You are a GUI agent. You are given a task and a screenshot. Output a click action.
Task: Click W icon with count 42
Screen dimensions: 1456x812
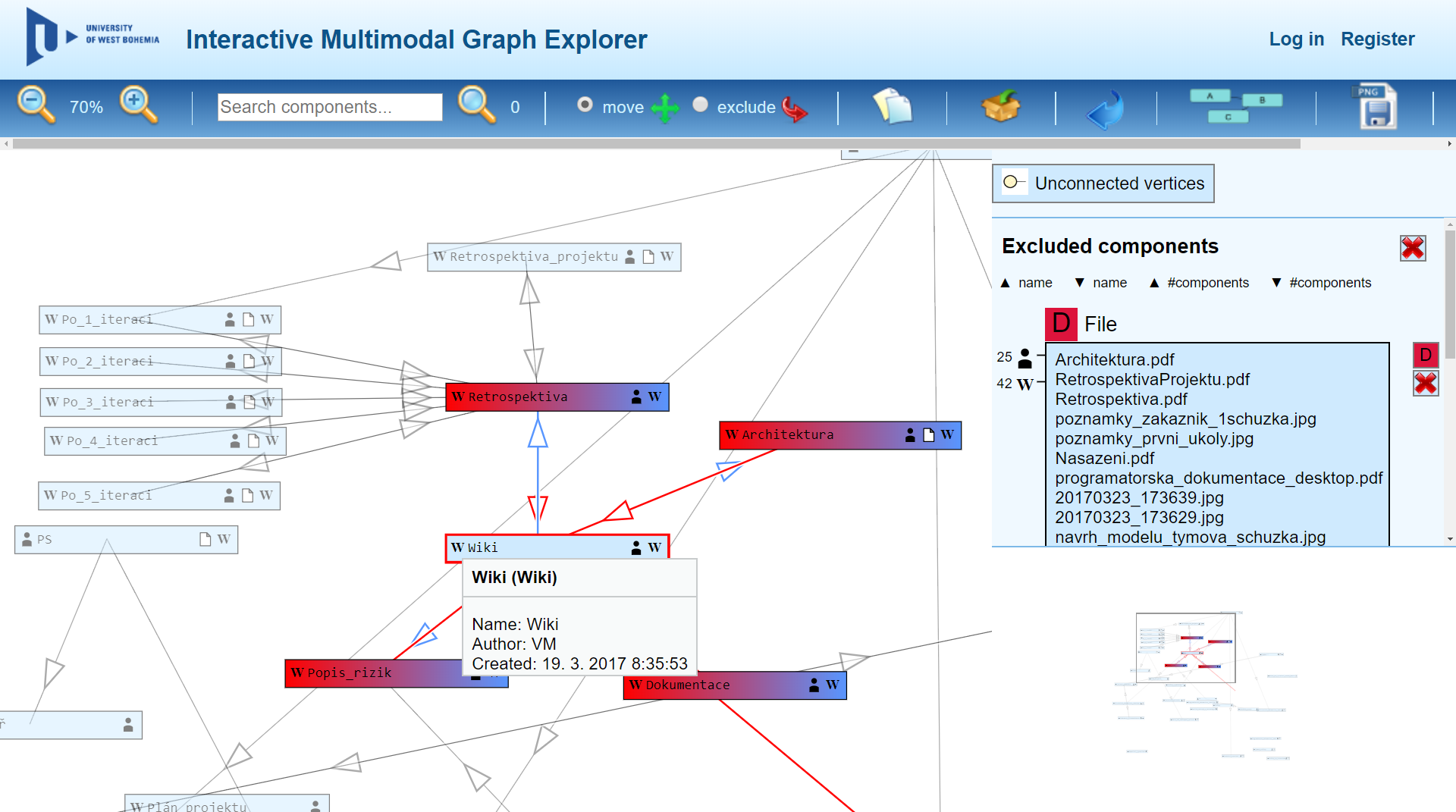coord(1025,384)
